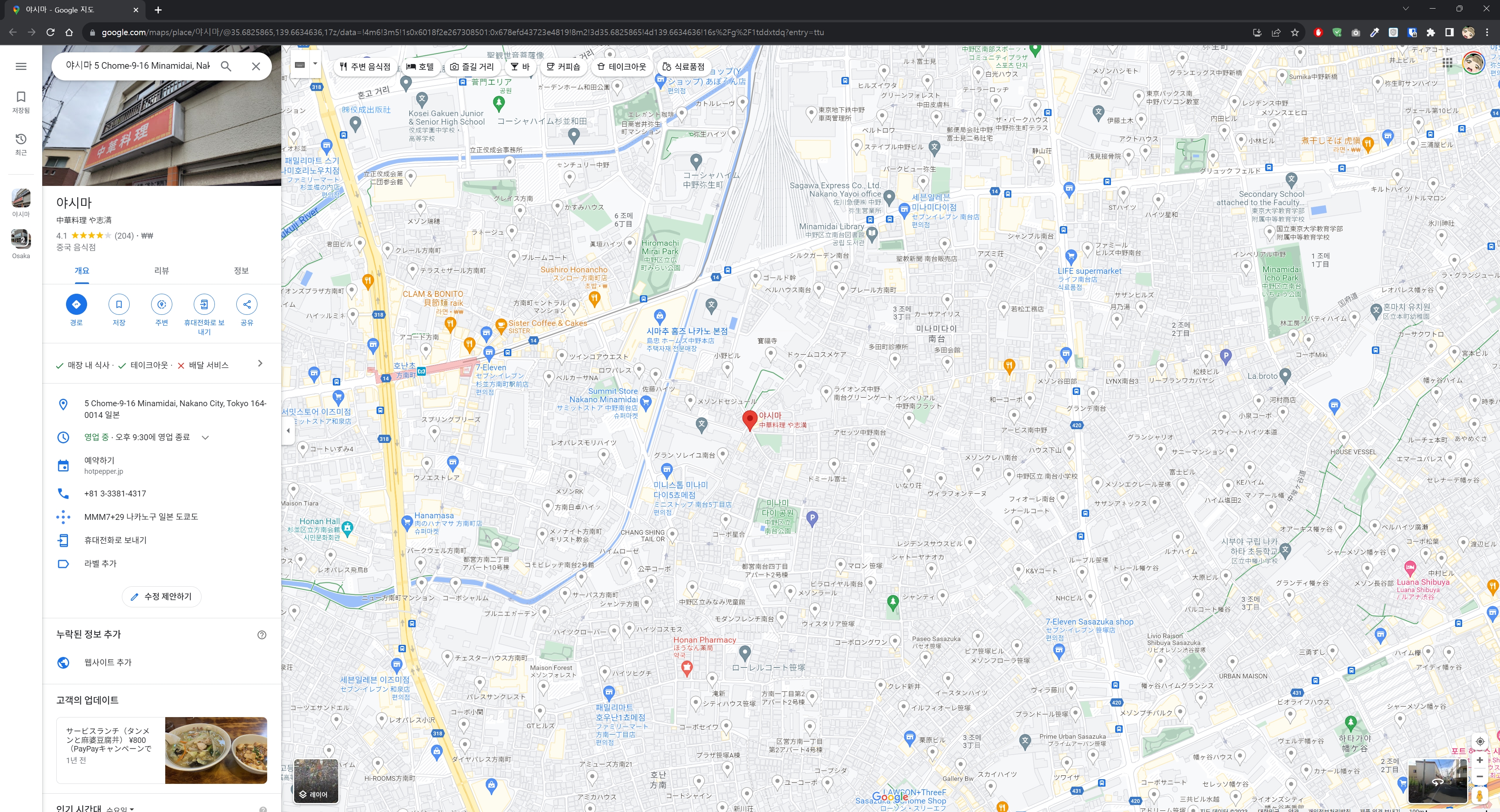Click the Save (저장) bookmark button

(119, 304)
